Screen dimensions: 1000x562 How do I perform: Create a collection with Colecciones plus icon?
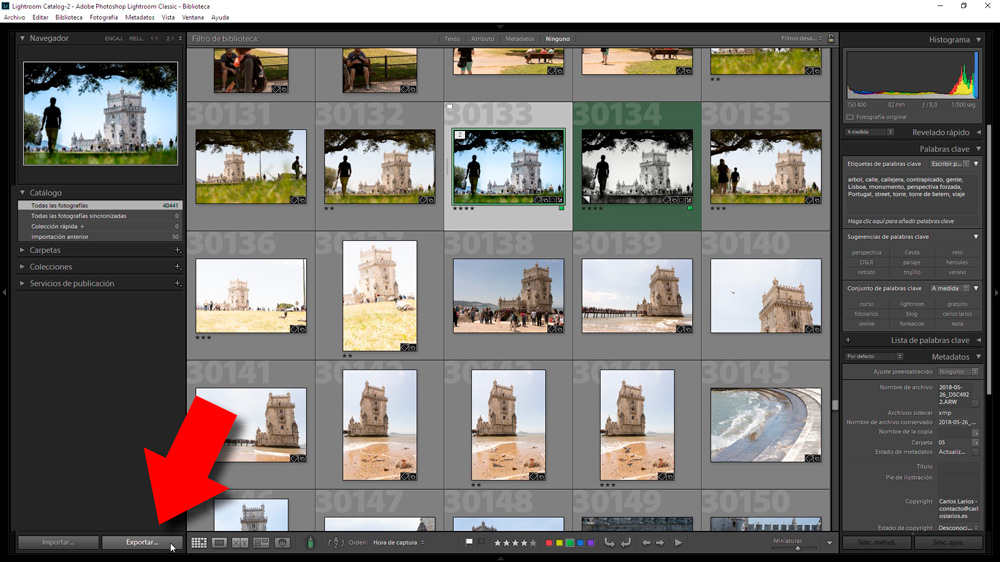(x=177, y=267)
